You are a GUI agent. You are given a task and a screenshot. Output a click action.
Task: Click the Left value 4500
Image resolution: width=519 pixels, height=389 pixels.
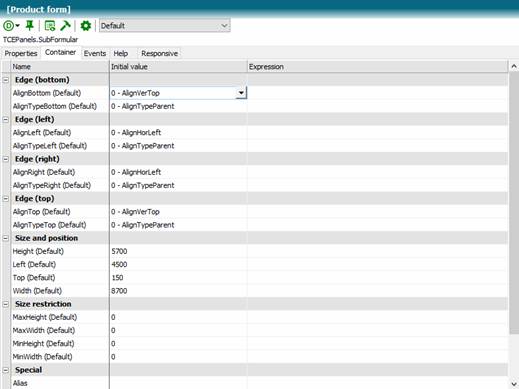coord(119,265)
